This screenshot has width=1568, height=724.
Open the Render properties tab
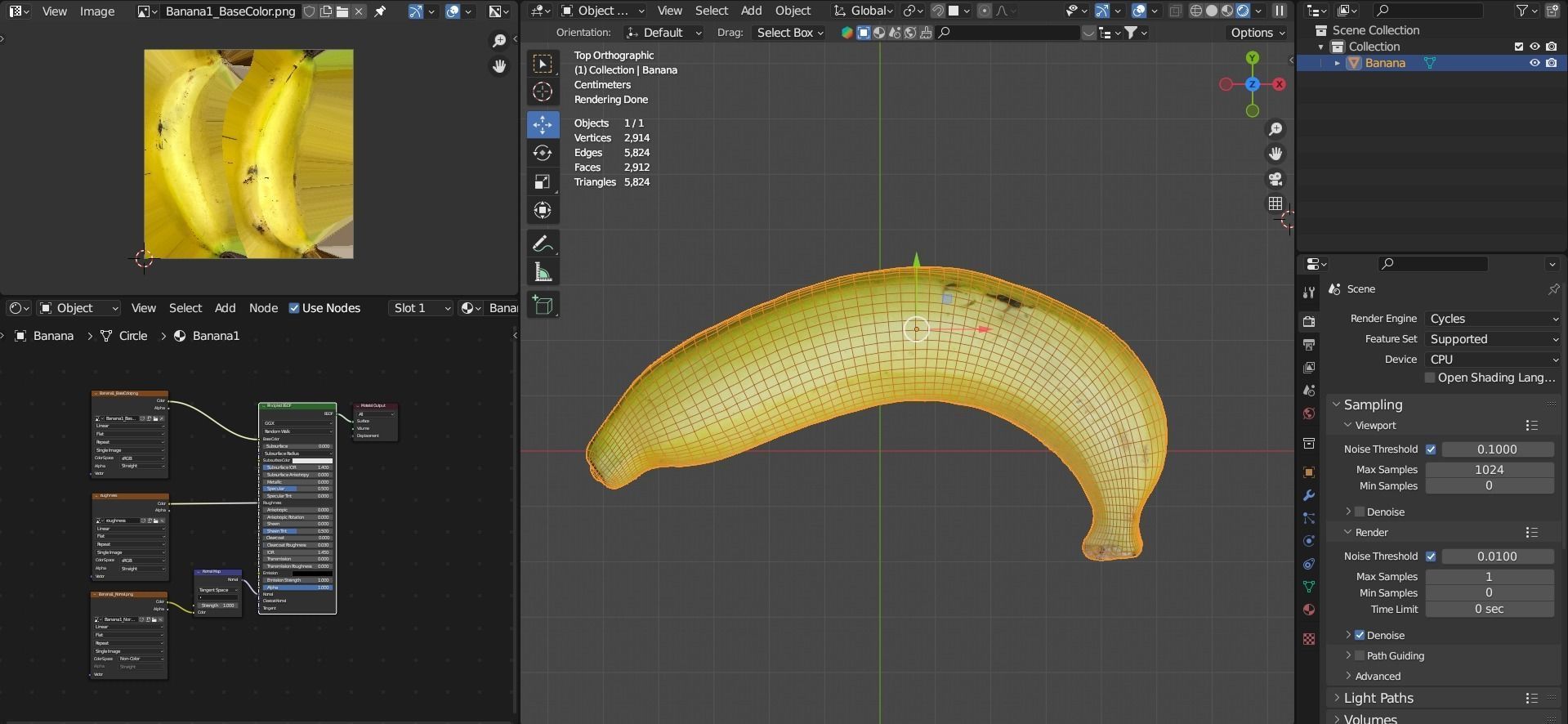click(x=1309, y=321)
